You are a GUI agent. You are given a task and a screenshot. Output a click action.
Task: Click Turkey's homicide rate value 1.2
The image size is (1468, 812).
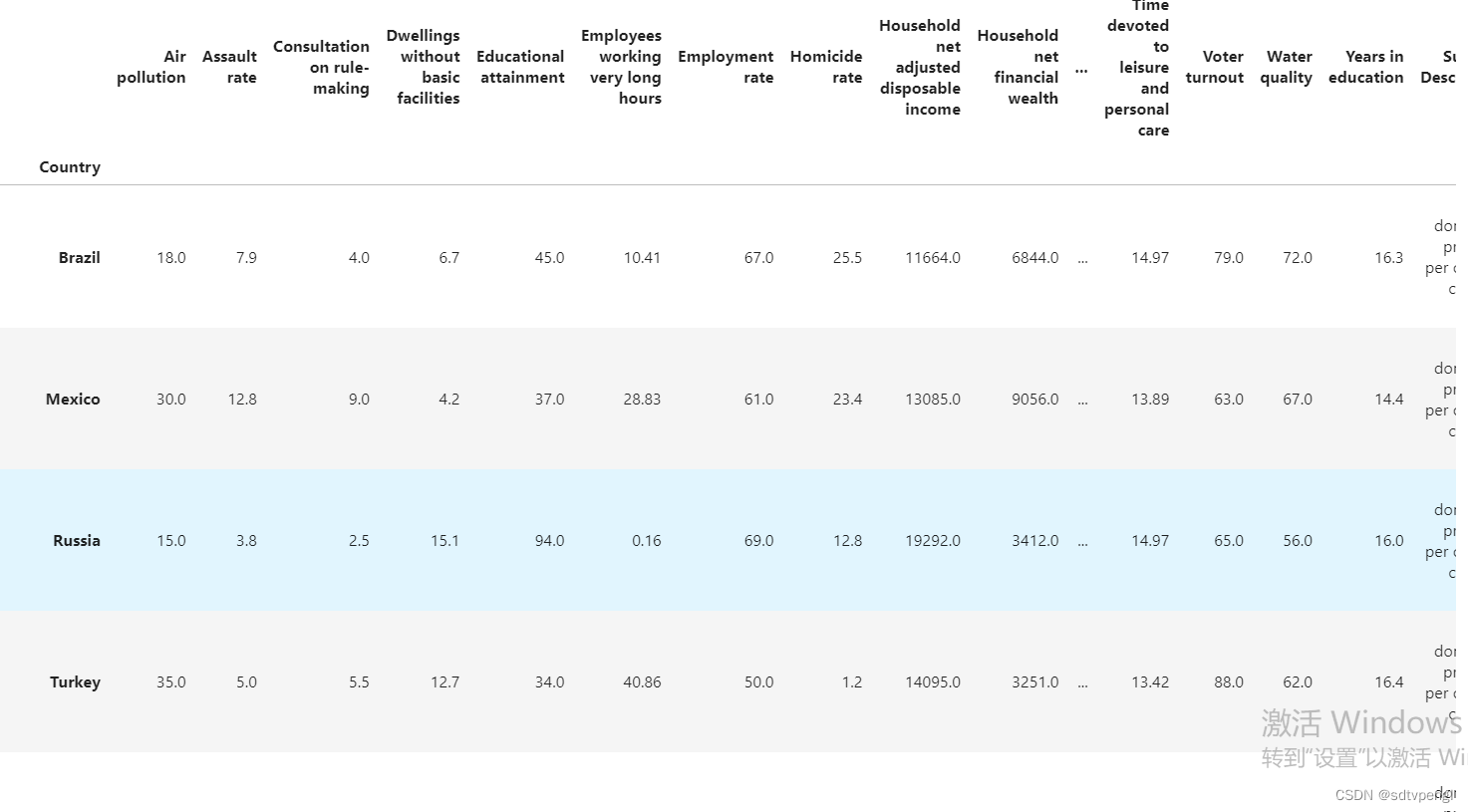[x=852, y=681]
